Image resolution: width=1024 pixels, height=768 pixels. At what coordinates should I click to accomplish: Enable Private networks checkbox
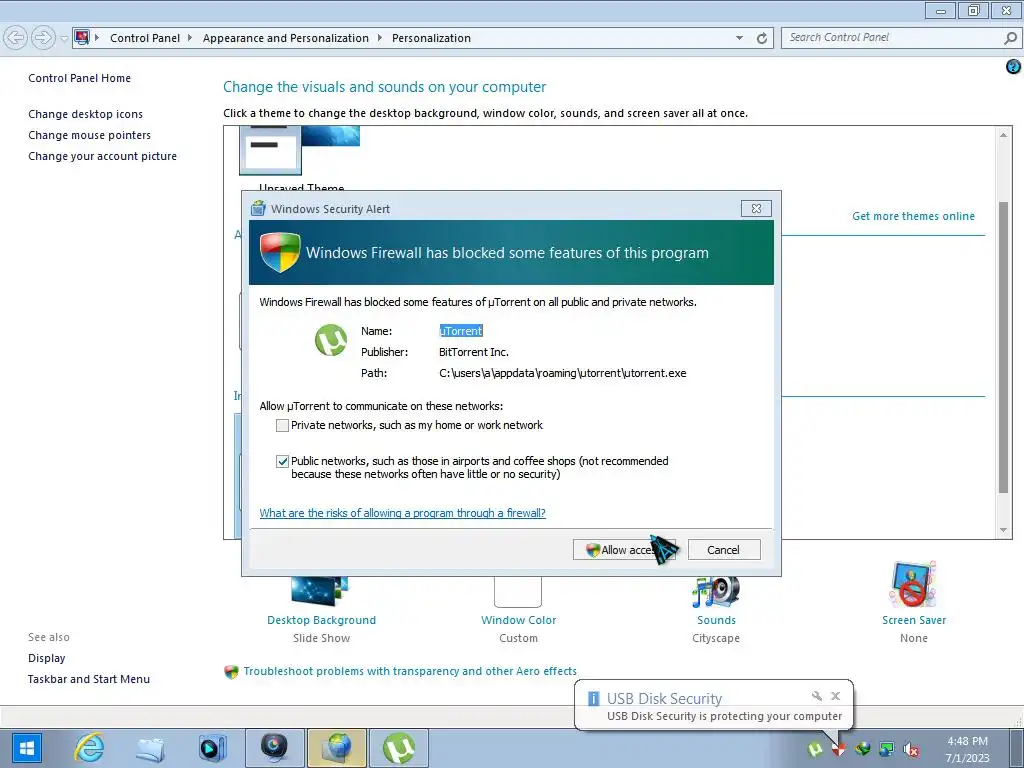point(282,425)
